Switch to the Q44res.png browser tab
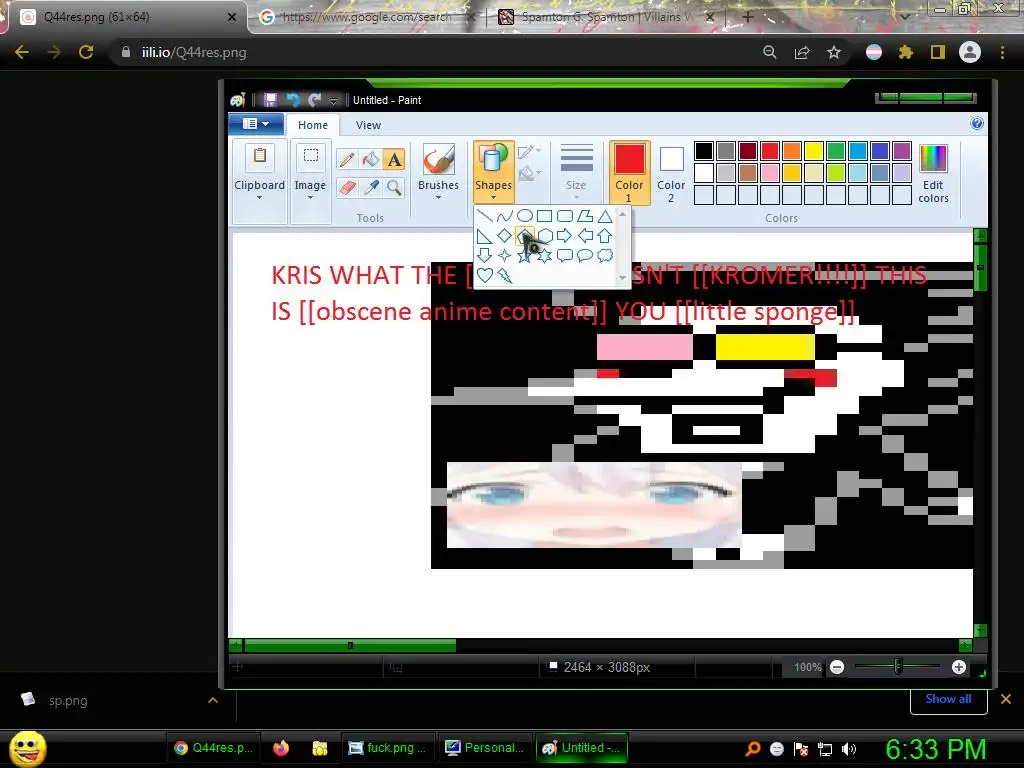The image size is (1024, 768). click(124, 17)
